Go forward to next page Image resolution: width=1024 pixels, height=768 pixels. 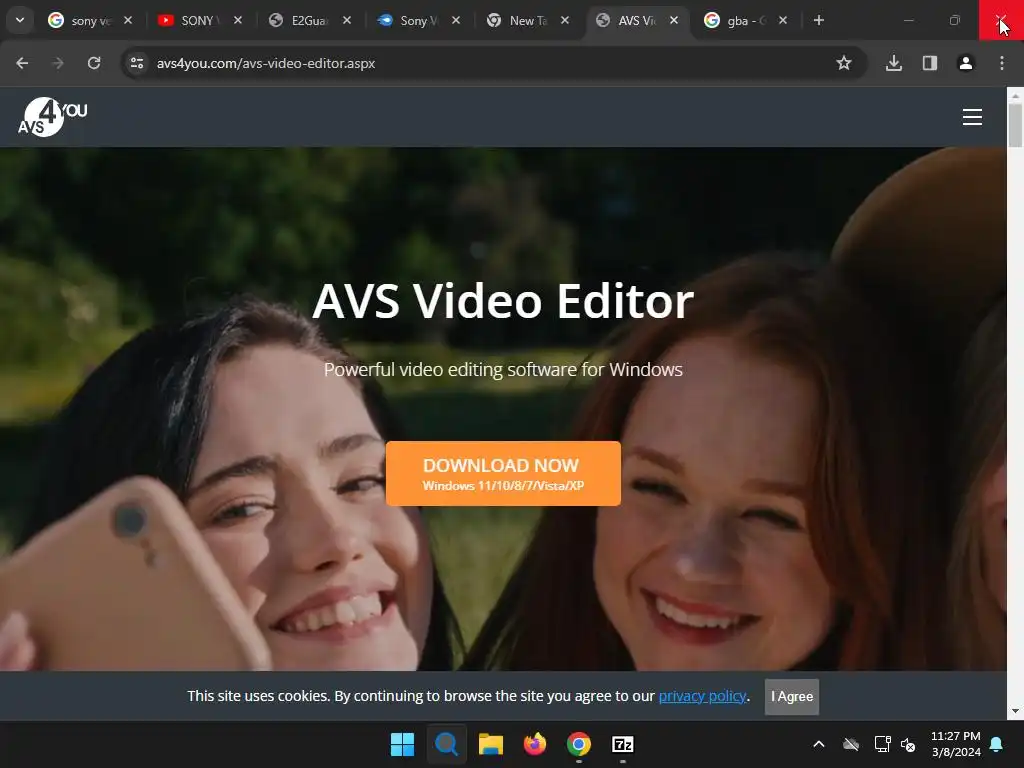[x=58, y=63]
